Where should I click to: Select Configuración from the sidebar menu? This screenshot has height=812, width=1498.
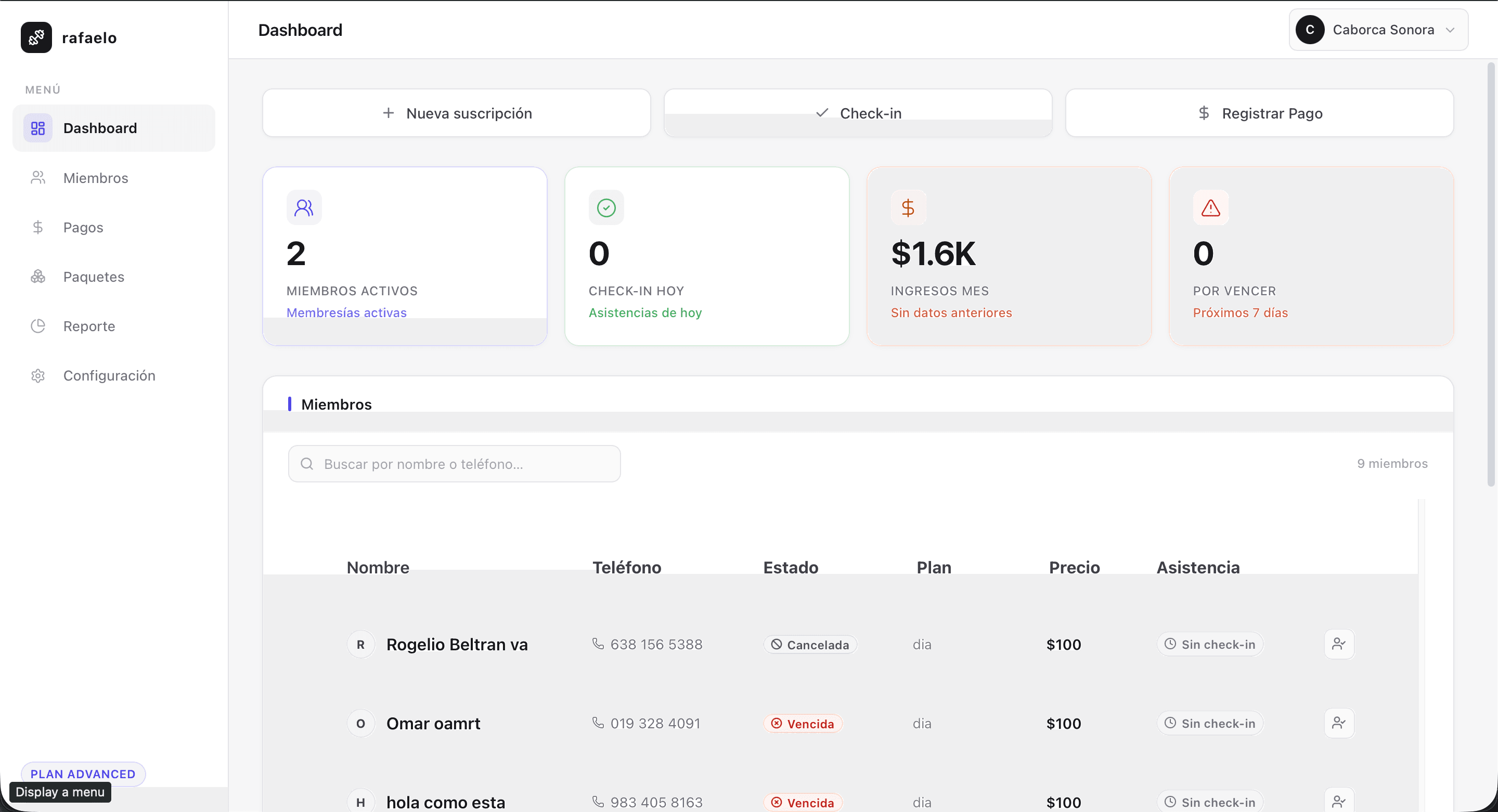109,375
